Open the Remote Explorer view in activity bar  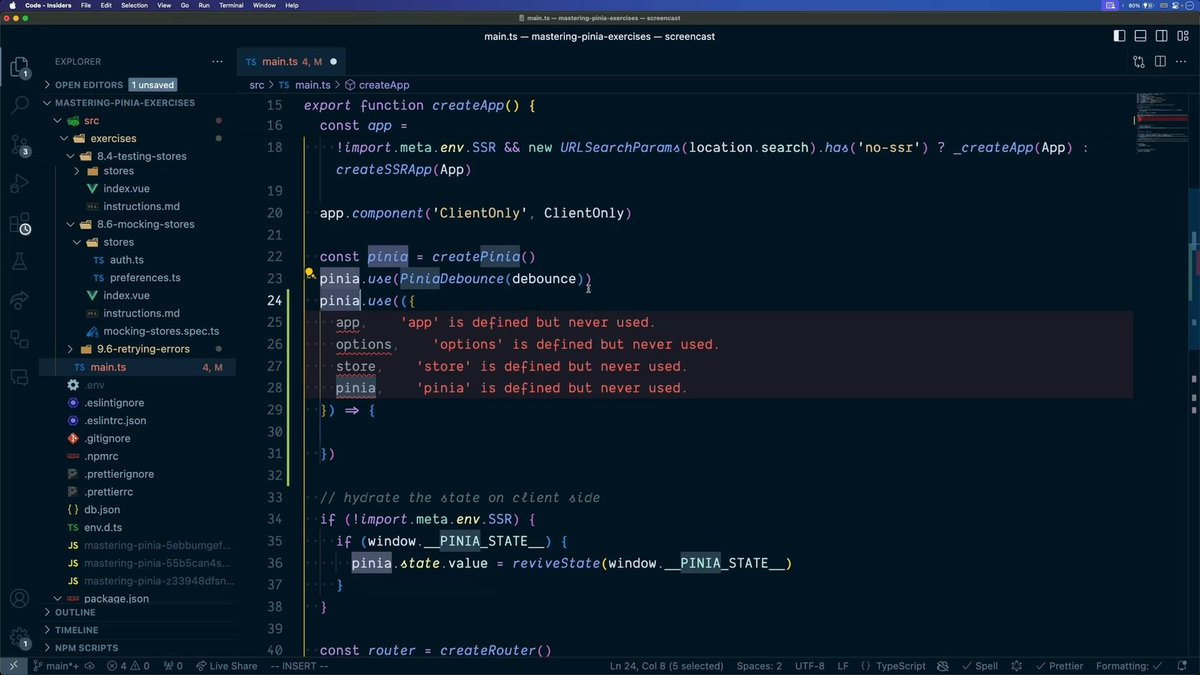pyautogui.click(x=19, y=339)
